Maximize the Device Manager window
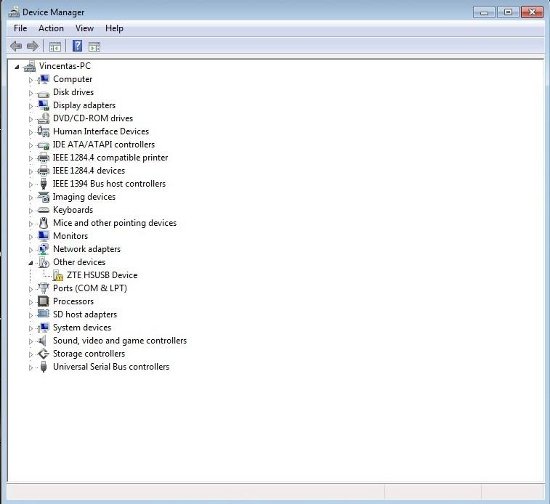Image resolution: width=550 pixels, height=504 pixels. tap(508, 12)
